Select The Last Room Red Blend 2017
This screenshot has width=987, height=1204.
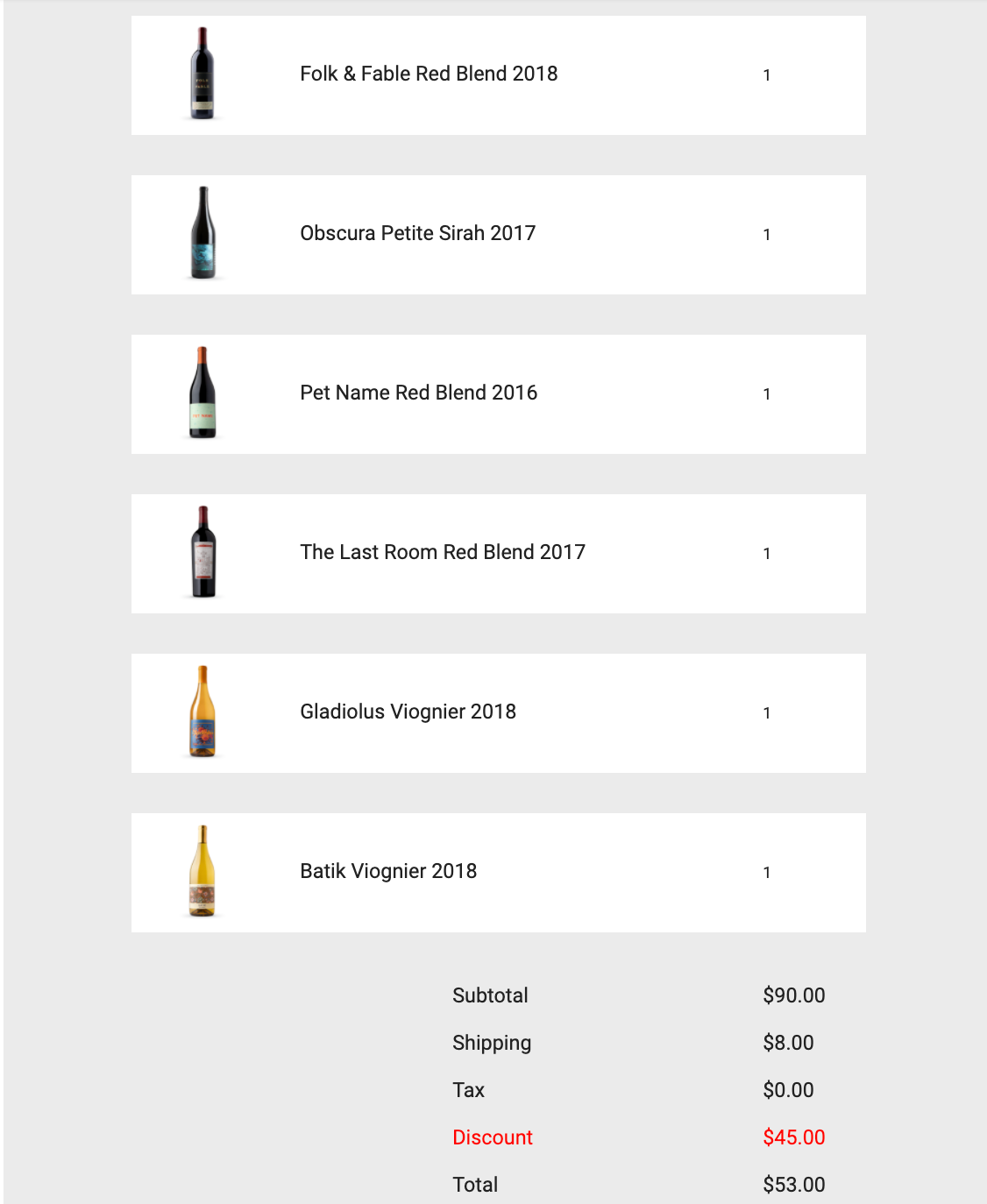point(443,552)
